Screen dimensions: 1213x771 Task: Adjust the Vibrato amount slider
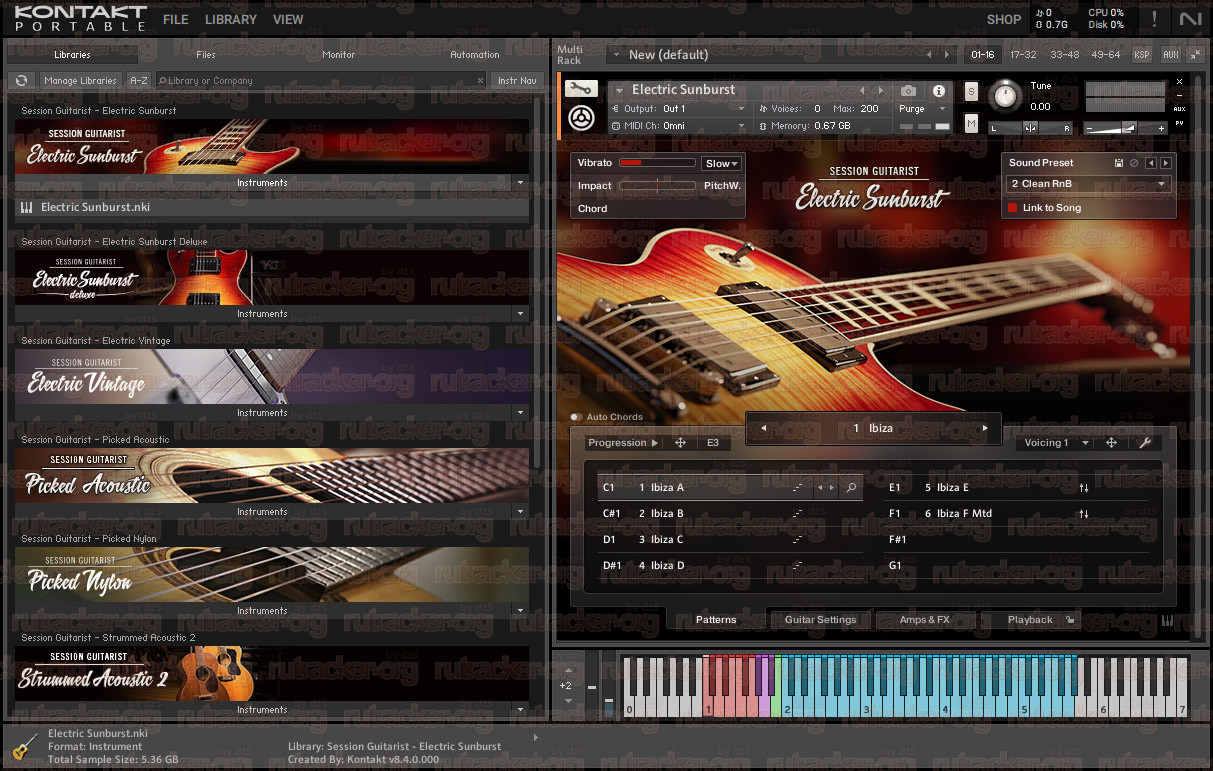click(657, 163)
